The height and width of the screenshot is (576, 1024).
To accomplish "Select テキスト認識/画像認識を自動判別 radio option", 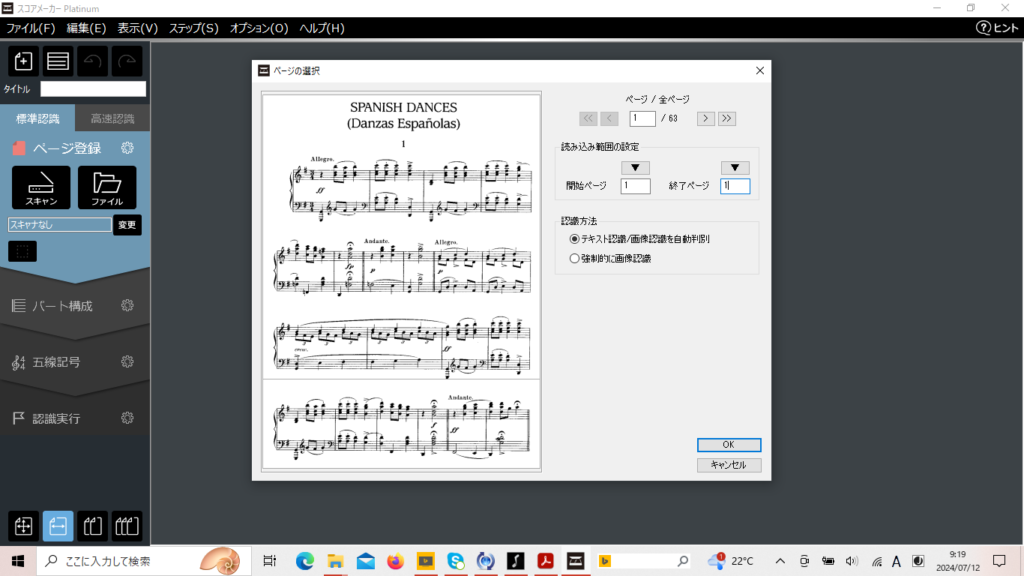I will point(574,239).
